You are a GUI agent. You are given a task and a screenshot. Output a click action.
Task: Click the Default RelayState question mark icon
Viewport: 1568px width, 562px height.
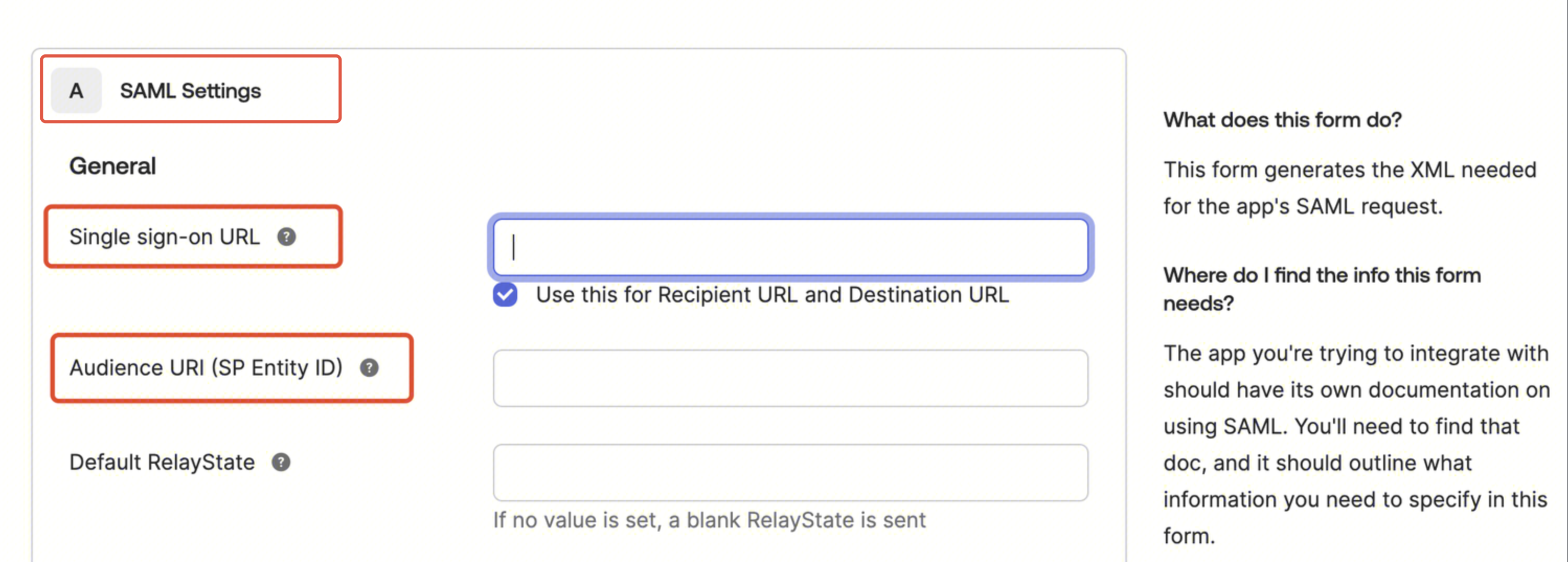click(x=281, y=462)
